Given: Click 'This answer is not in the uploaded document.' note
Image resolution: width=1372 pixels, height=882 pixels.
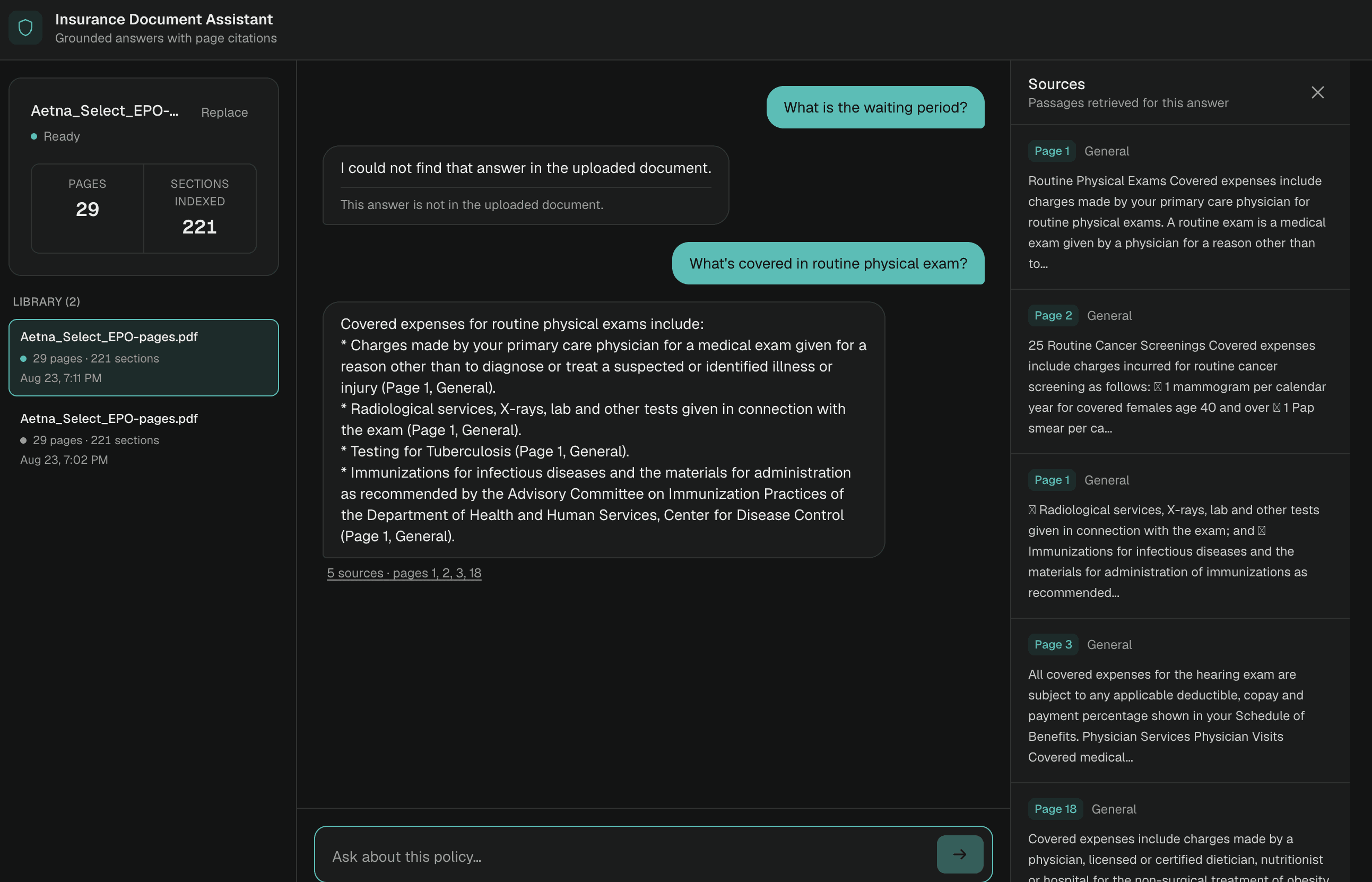Looking at the screenshot, I should [471, 204].
